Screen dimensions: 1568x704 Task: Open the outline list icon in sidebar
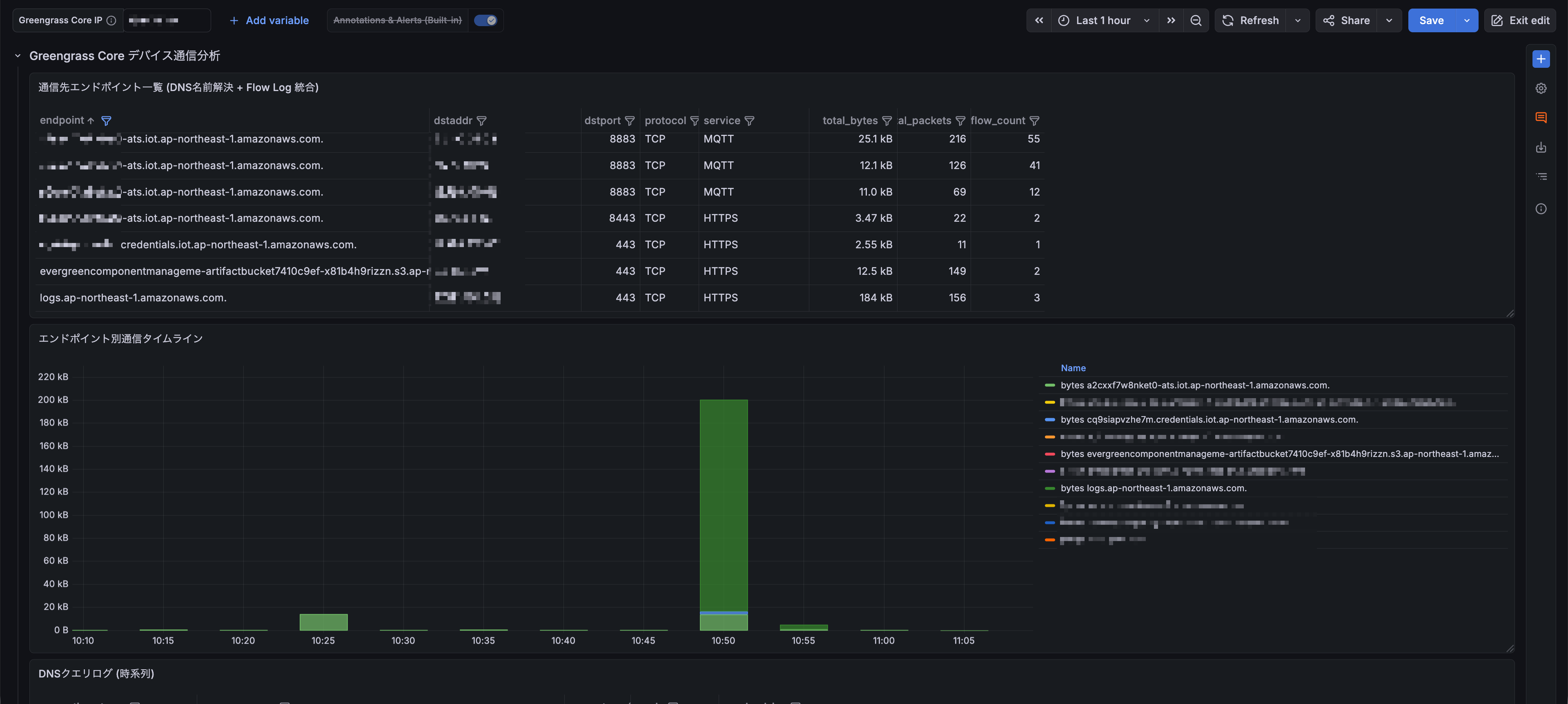(1541, 176)
